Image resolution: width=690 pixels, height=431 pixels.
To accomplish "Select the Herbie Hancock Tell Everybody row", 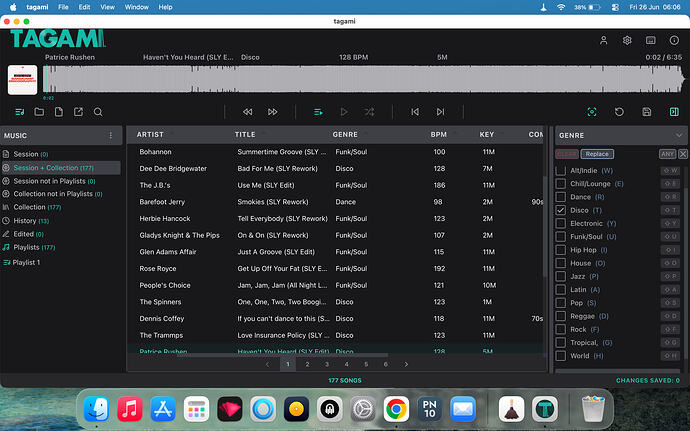I will pos(335,218).
